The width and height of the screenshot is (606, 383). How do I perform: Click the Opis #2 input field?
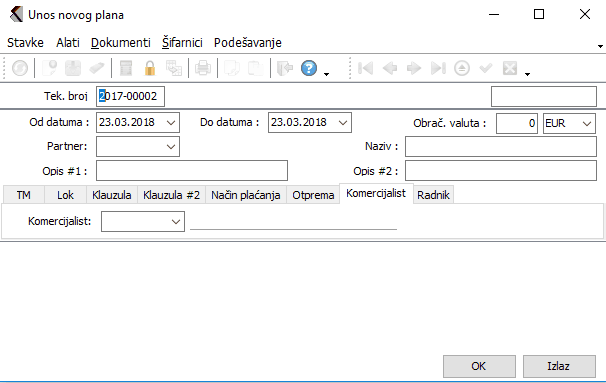501,170
